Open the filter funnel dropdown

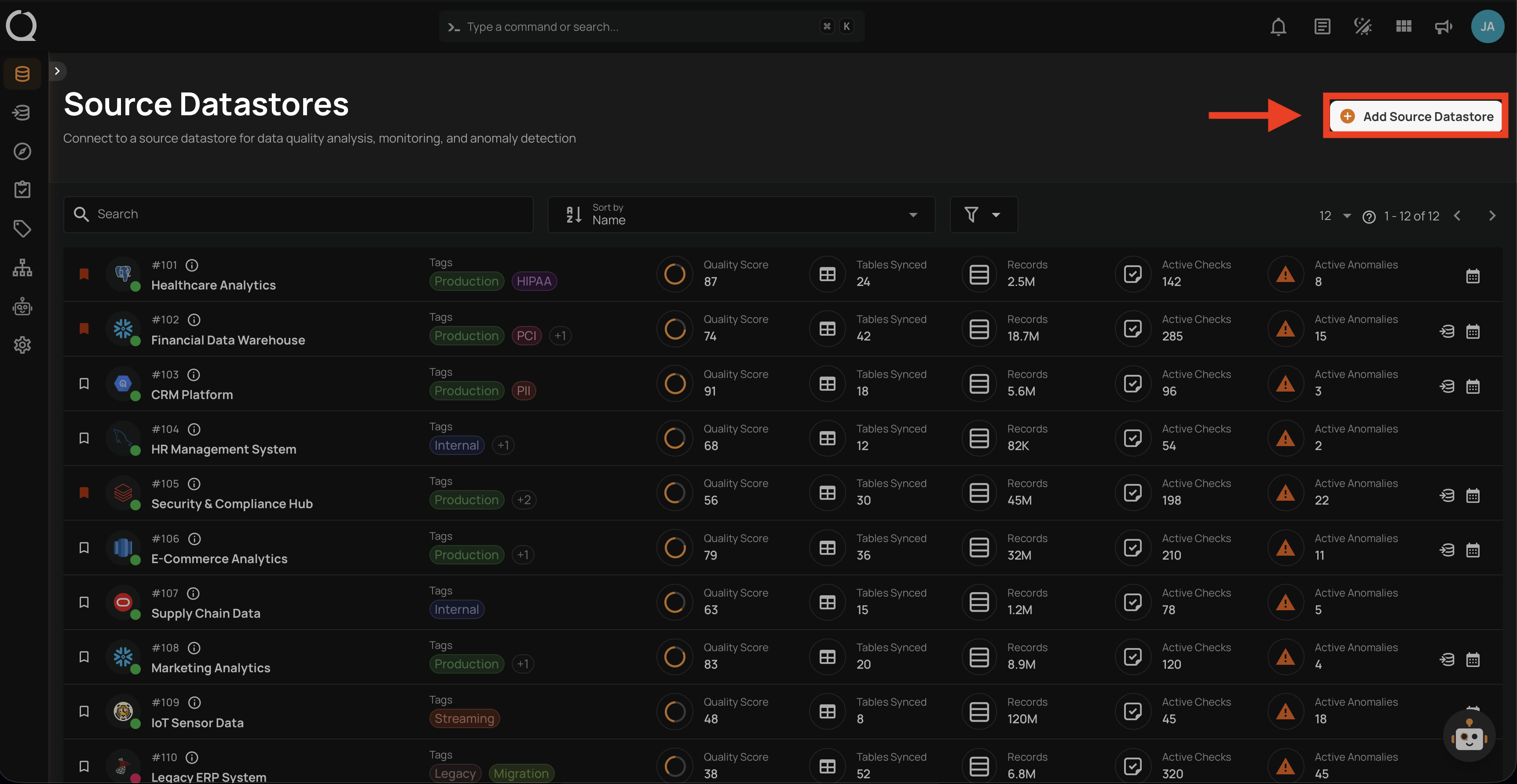[983, 214]
